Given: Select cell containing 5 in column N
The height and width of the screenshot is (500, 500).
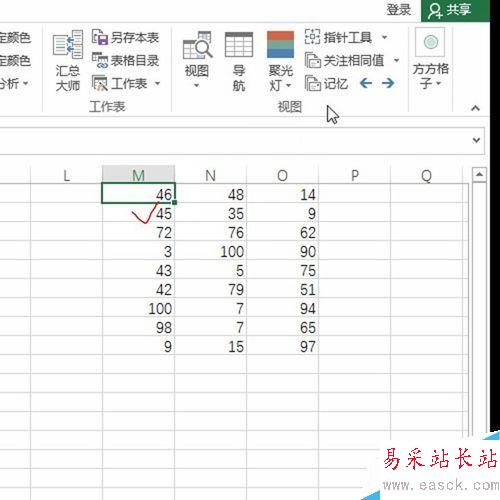Looking at the screenshot, I should tap(211, 269).
